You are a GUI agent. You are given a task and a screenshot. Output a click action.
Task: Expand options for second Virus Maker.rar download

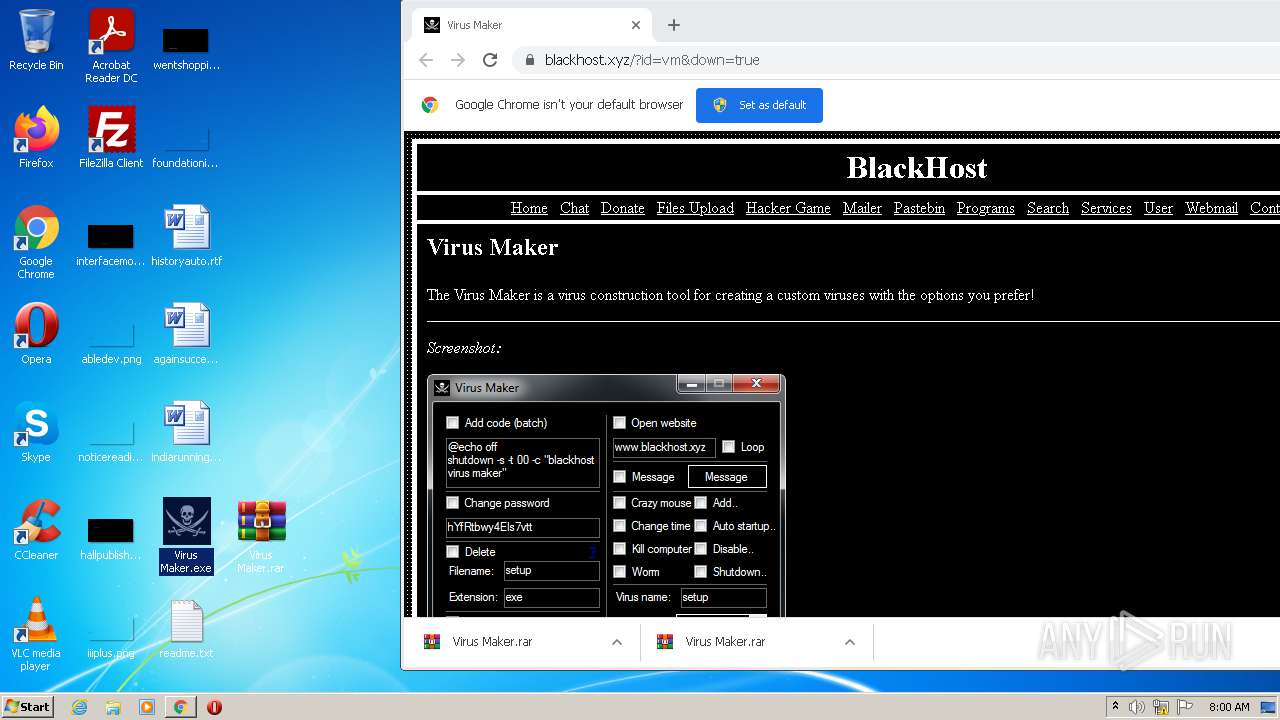click(x=850, y=642)
